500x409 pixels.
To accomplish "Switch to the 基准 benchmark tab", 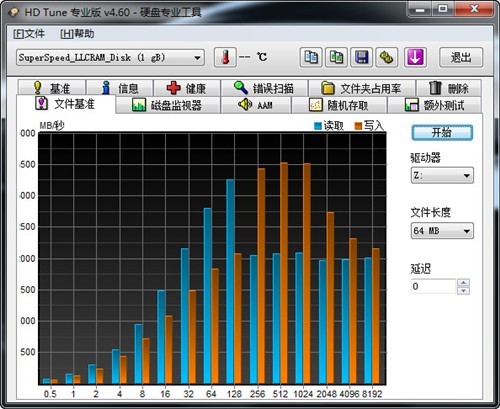I will click(x=52, y=88).
